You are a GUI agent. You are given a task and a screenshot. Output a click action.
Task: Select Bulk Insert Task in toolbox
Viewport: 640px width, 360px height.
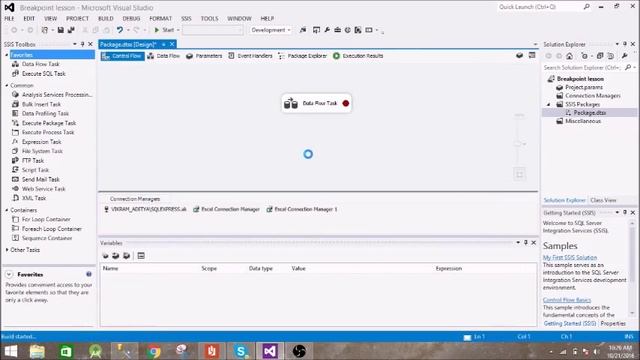(x=36, y=104)
